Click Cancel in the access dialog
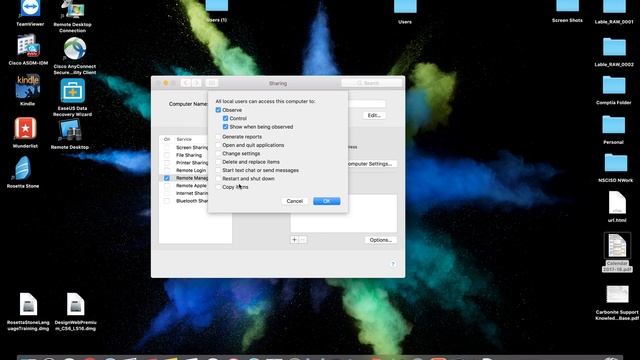Viewport: 640px width, 360px height. click(294, 201)
